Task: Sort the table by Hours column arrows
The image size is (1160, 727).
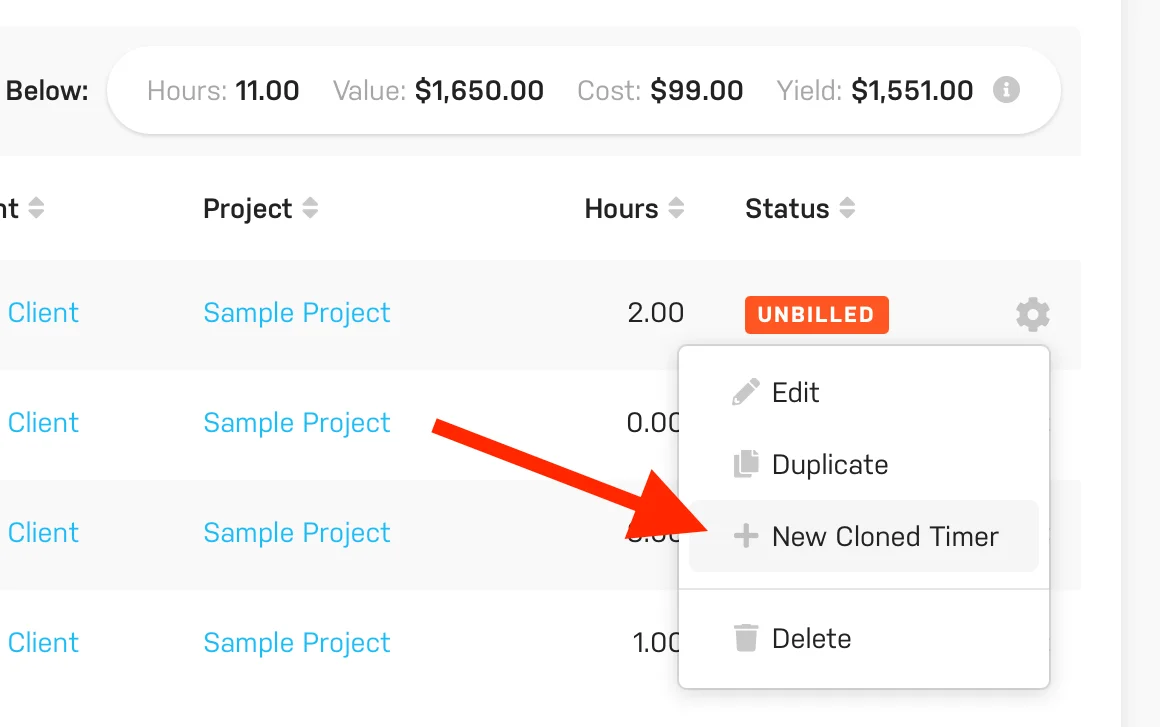Action: 677,209
